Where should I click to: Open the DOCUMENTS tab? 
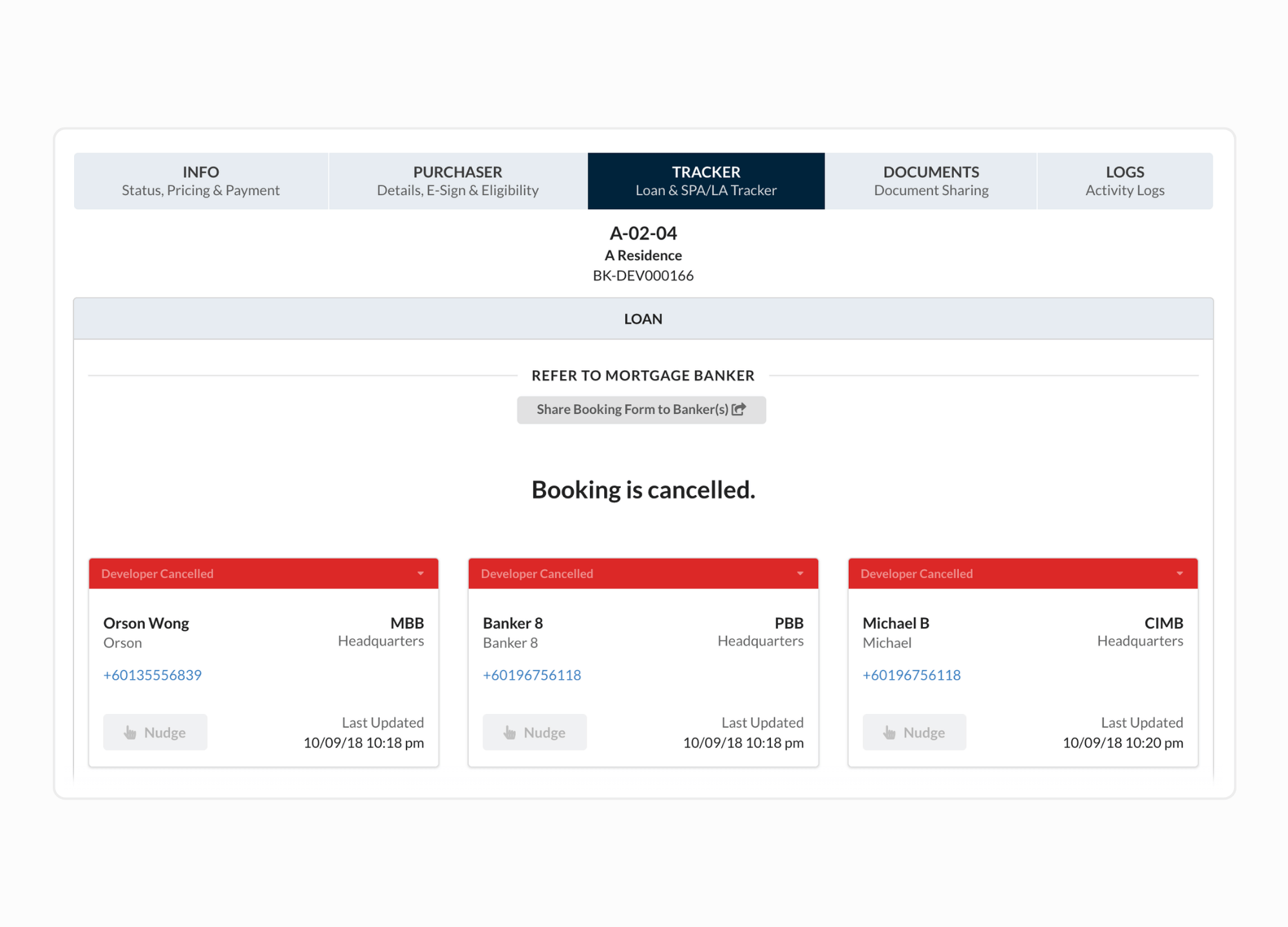[x=931, y=181]
